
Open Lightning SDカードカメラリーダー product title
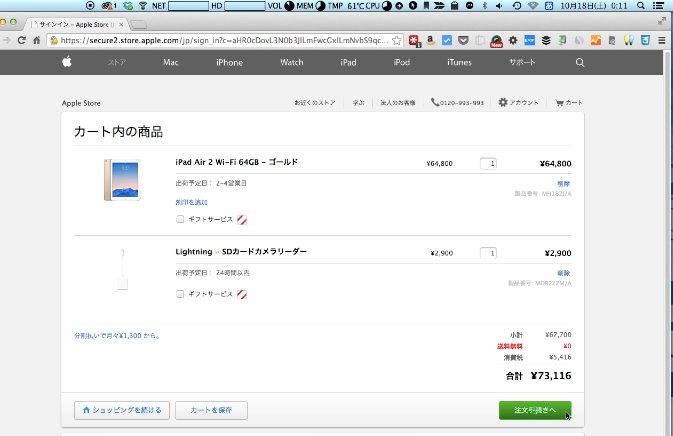tap(241, 251)
